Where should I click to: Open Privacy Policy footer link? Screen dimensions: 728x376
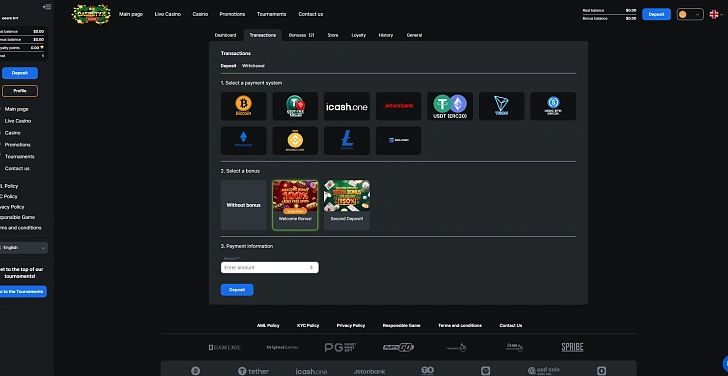(351, 325)
